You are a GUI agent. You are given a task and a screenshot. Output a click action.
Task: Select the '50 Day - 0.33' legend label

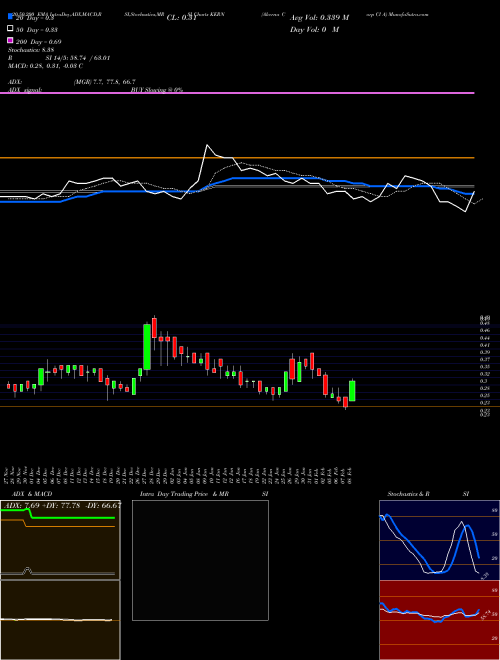(37, 30)
